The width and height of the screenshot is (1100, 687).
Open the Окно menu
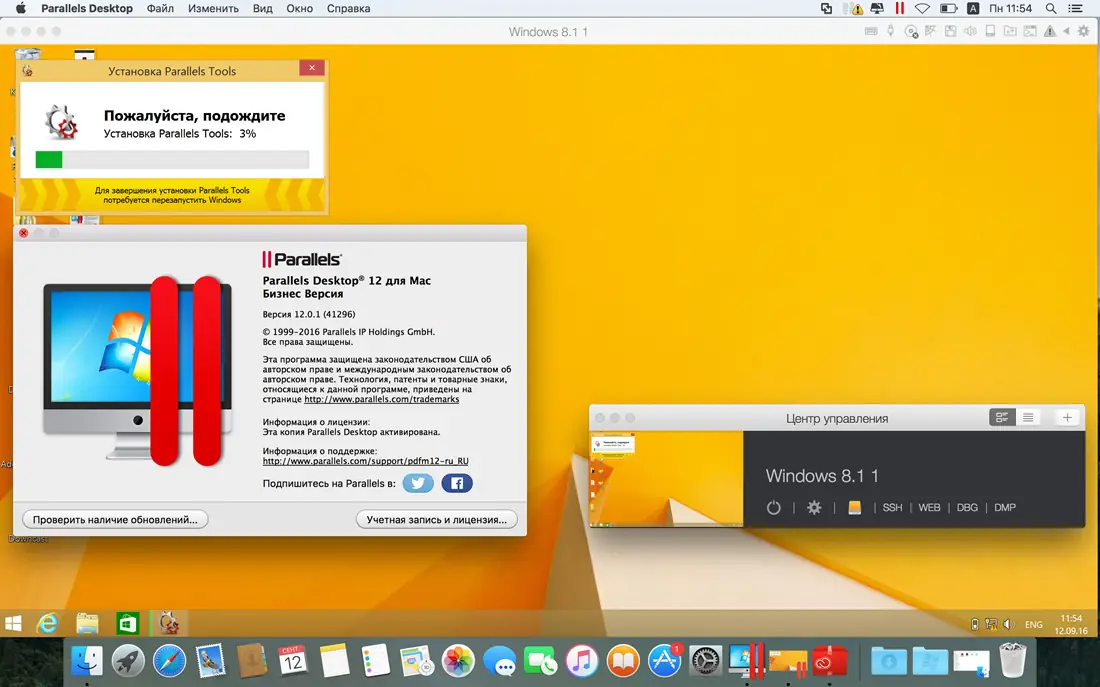300,8
